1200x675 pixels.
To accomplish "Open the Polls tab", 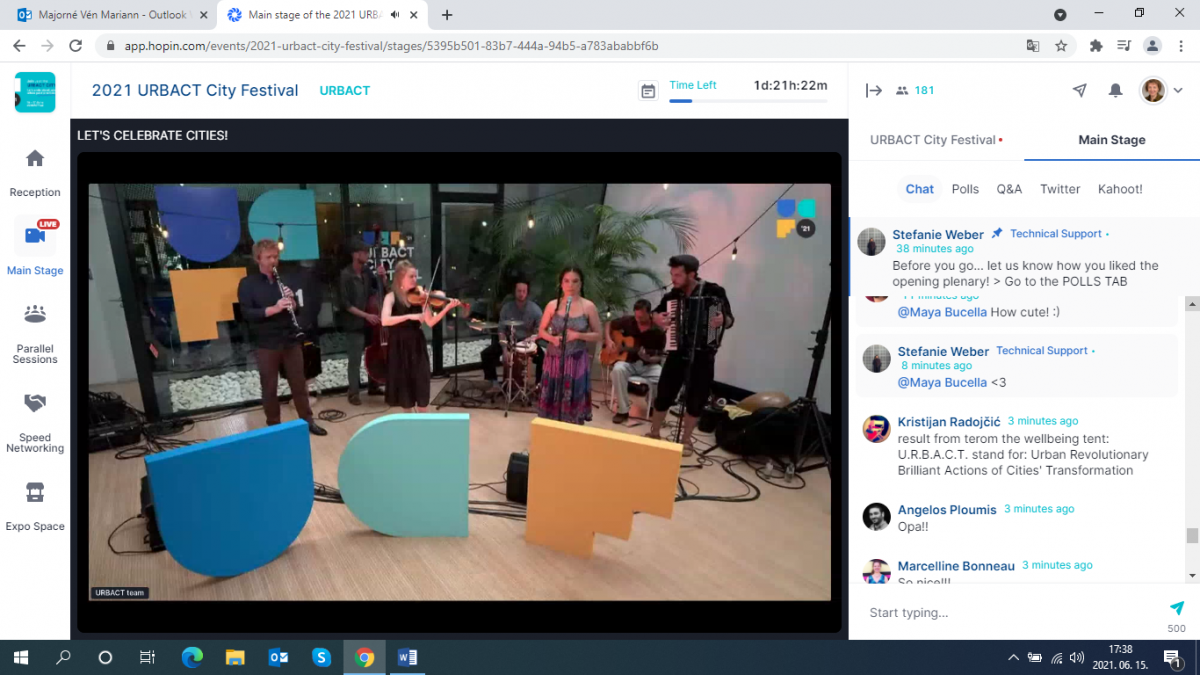I will (x=965, y=189).
